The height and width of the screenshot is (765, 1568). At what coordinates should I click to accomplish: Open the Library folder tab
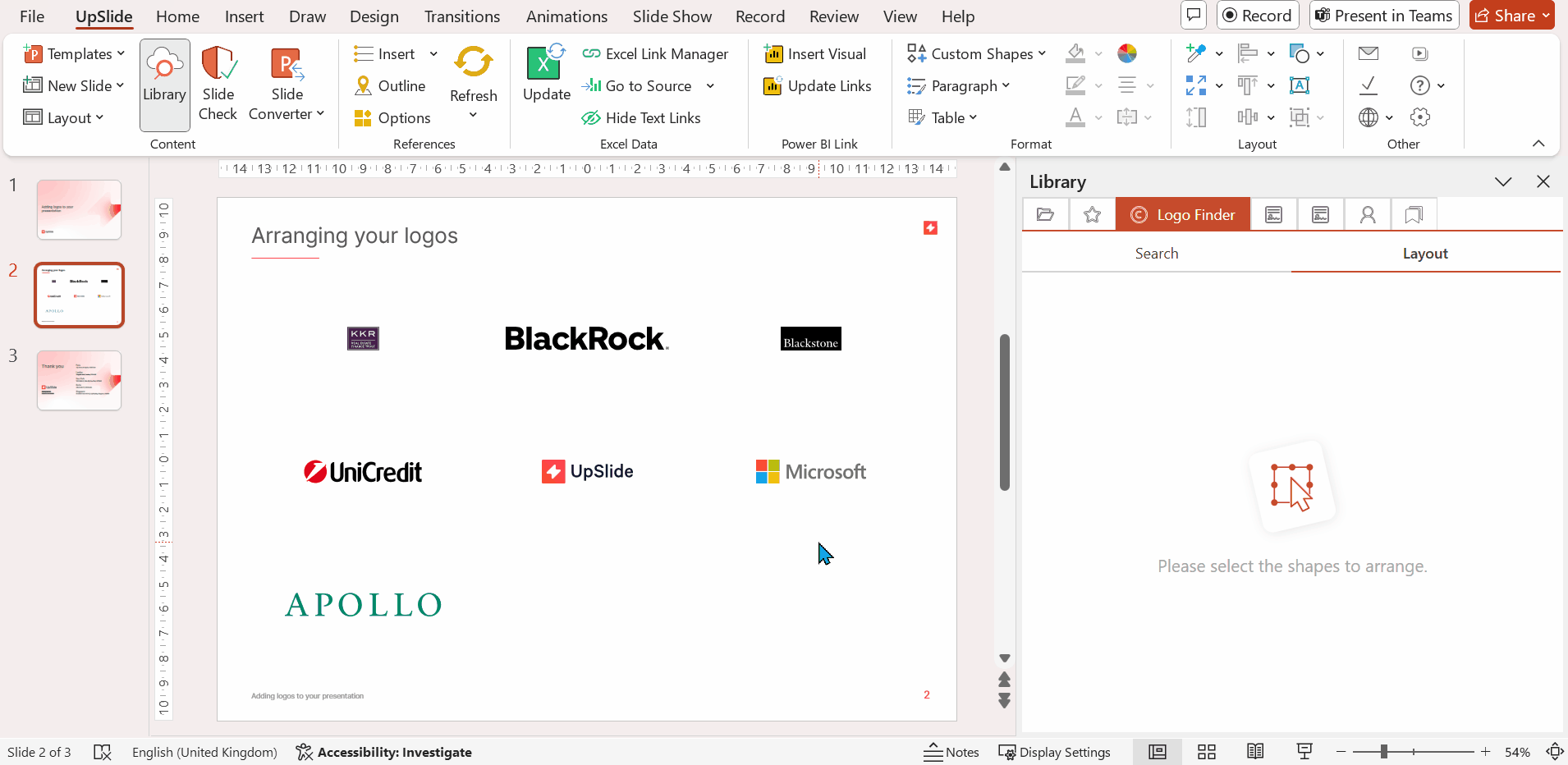pos(1046,214)
